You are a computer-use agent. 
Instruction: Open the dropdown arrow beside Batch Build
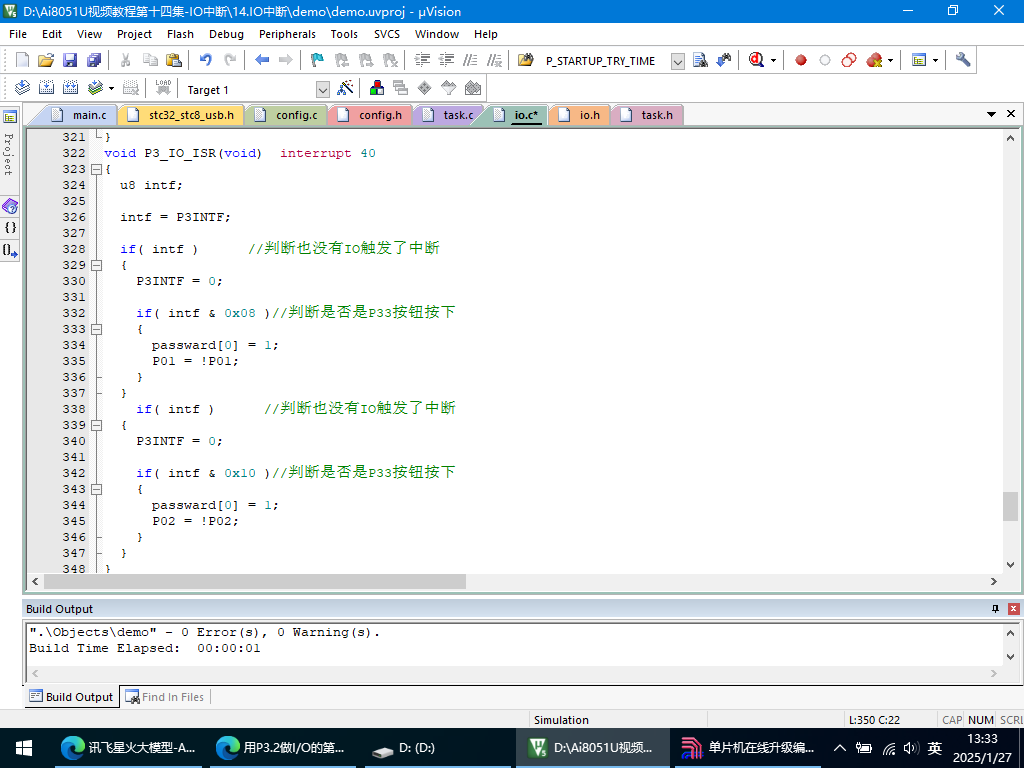point(111,88)
